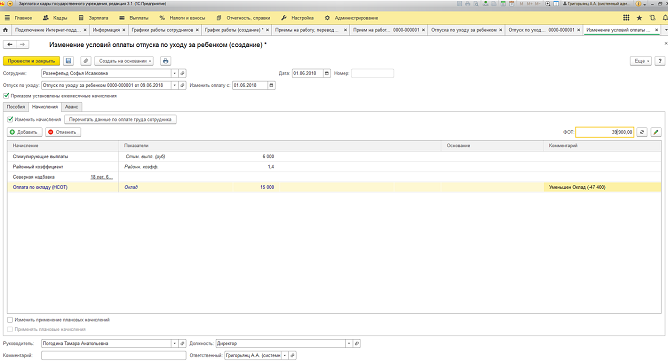The height and width of the screenshot is (363, 668).
Task: Open calendar picker for Изменить оплату с
Action: click(x=271, y=85)
